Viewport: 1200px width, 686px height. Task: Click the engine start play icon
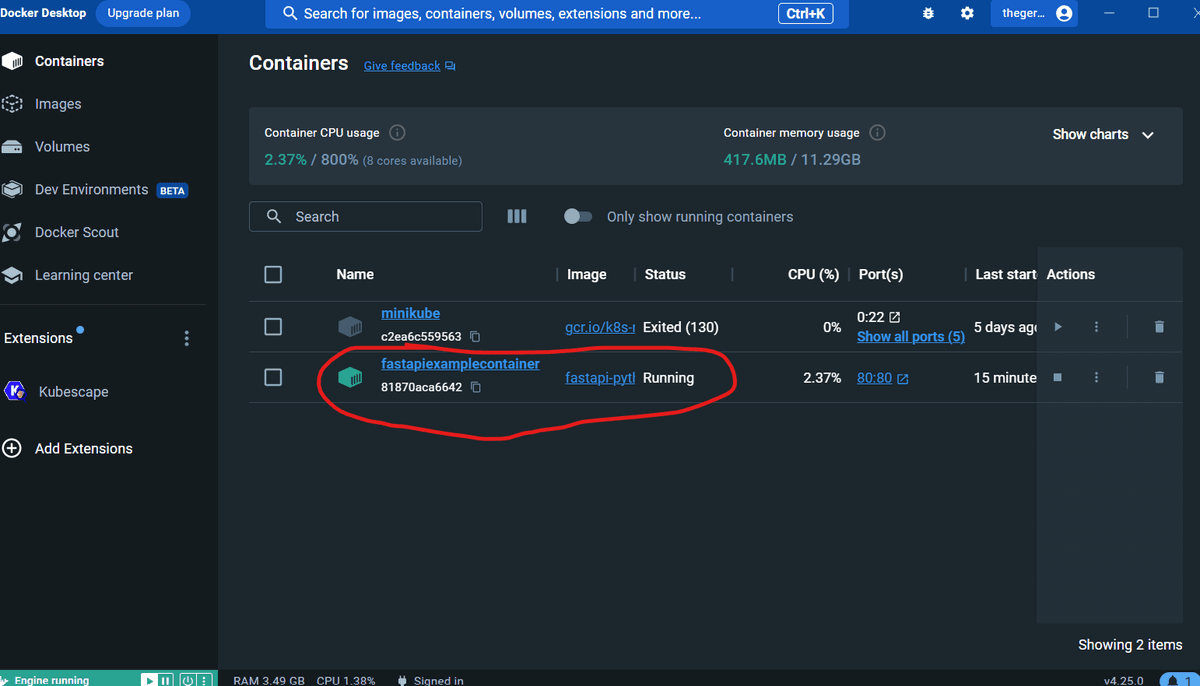coord(149,680)
